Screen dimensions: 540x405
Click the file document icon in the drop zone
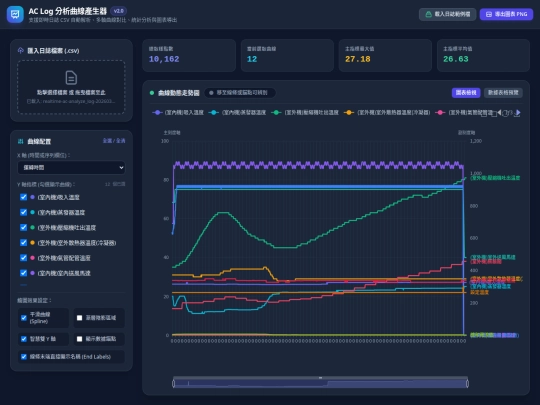click(x=71, y=77)
